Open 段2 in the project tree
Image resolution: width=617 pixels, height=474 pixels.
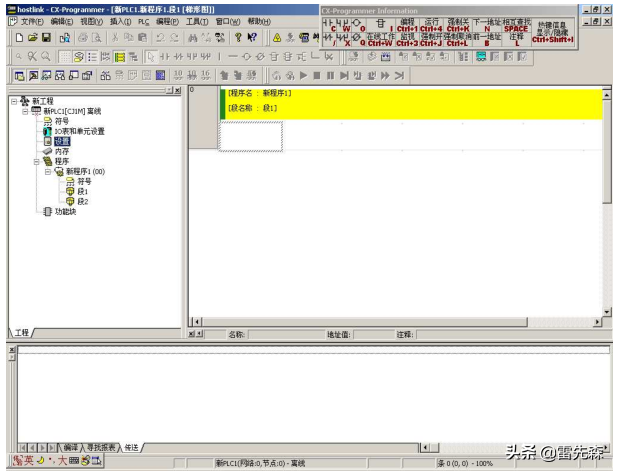[x=82, y=201]
